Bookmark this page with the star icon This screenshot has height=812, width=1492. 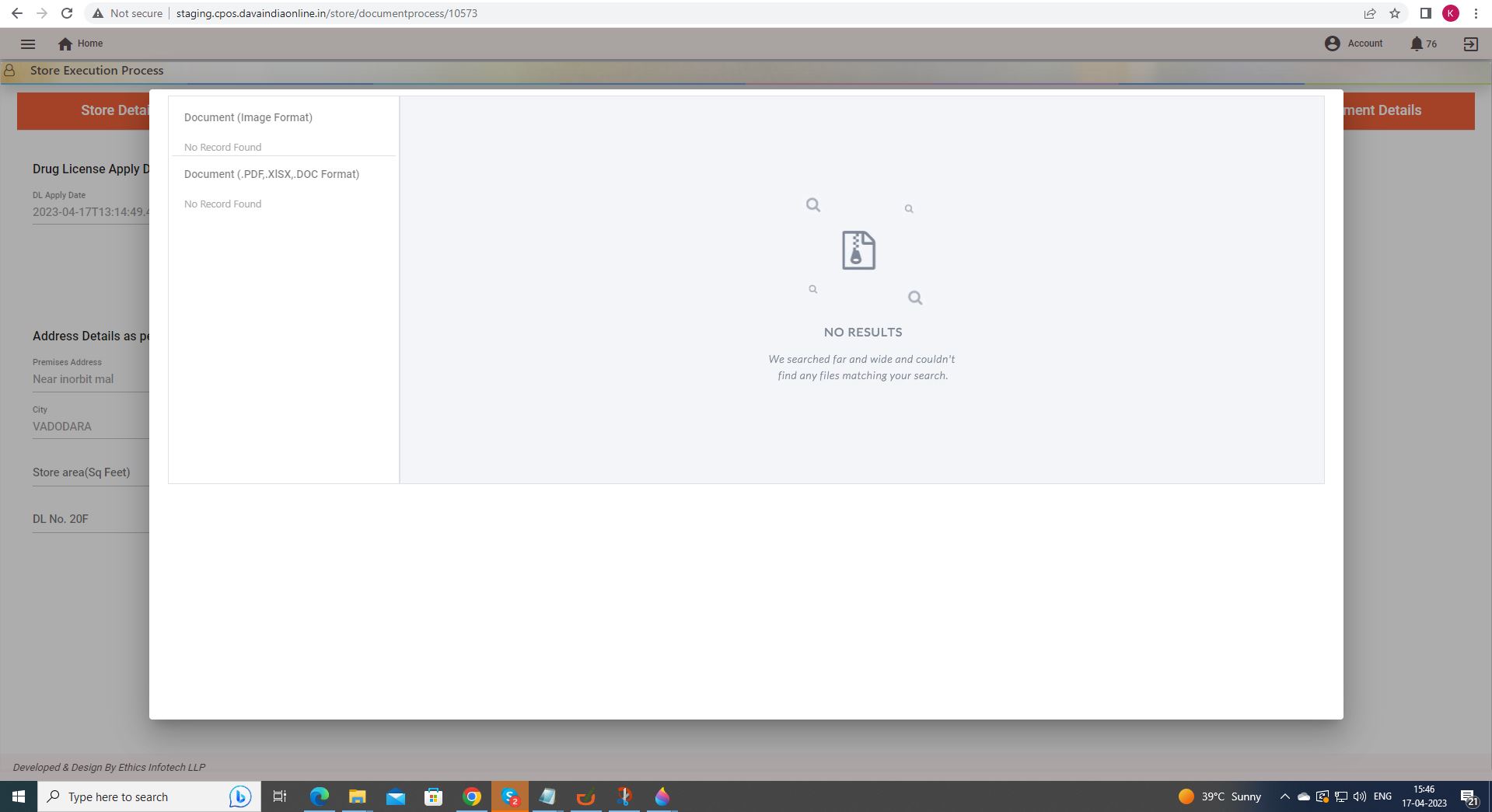tap(1395, 13)
